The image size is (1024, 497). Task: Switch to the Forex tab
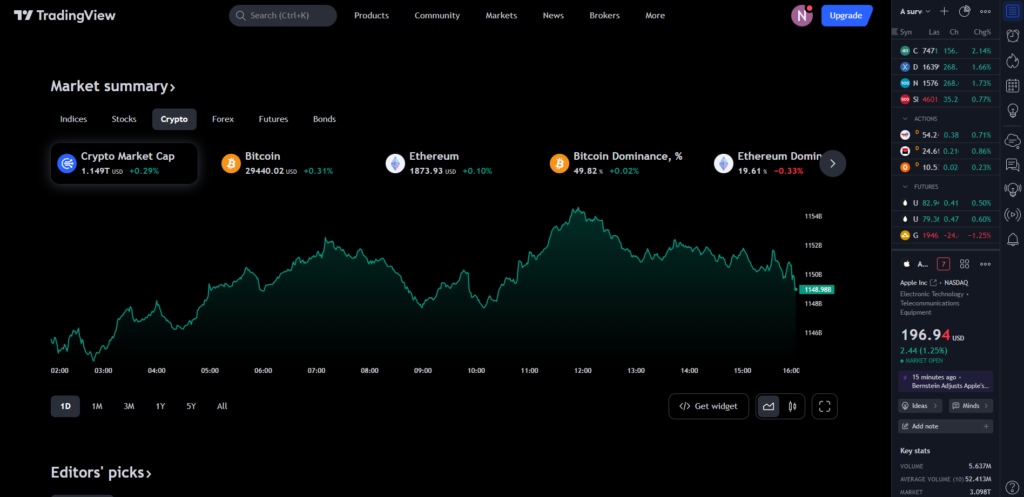tap(223, 119)
